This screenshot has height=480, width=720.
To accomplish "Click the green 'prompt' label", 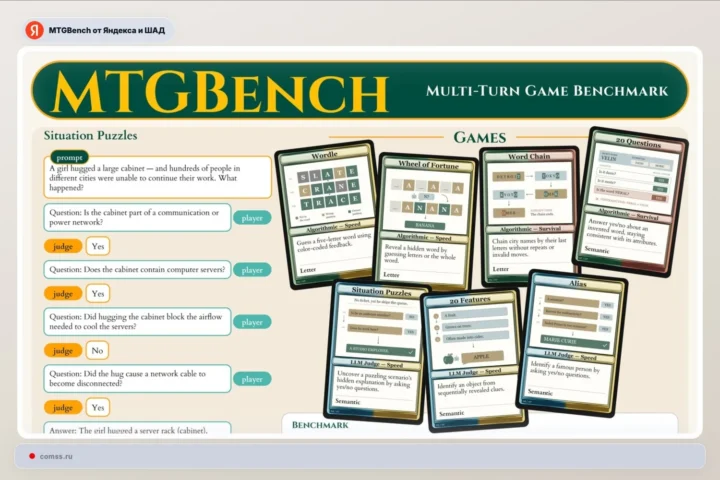I will click(x=69, y=158).
